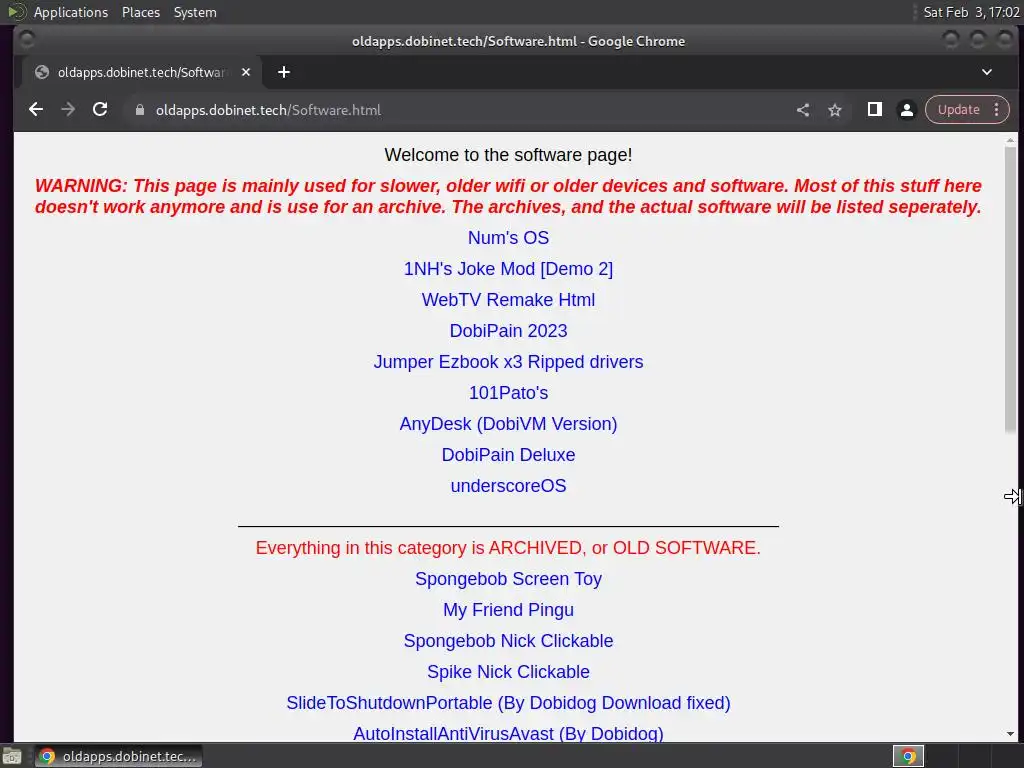Open the DobiPain 2023 link
Viewport: 1024px width, 768px height.
[x=508, y=331]
